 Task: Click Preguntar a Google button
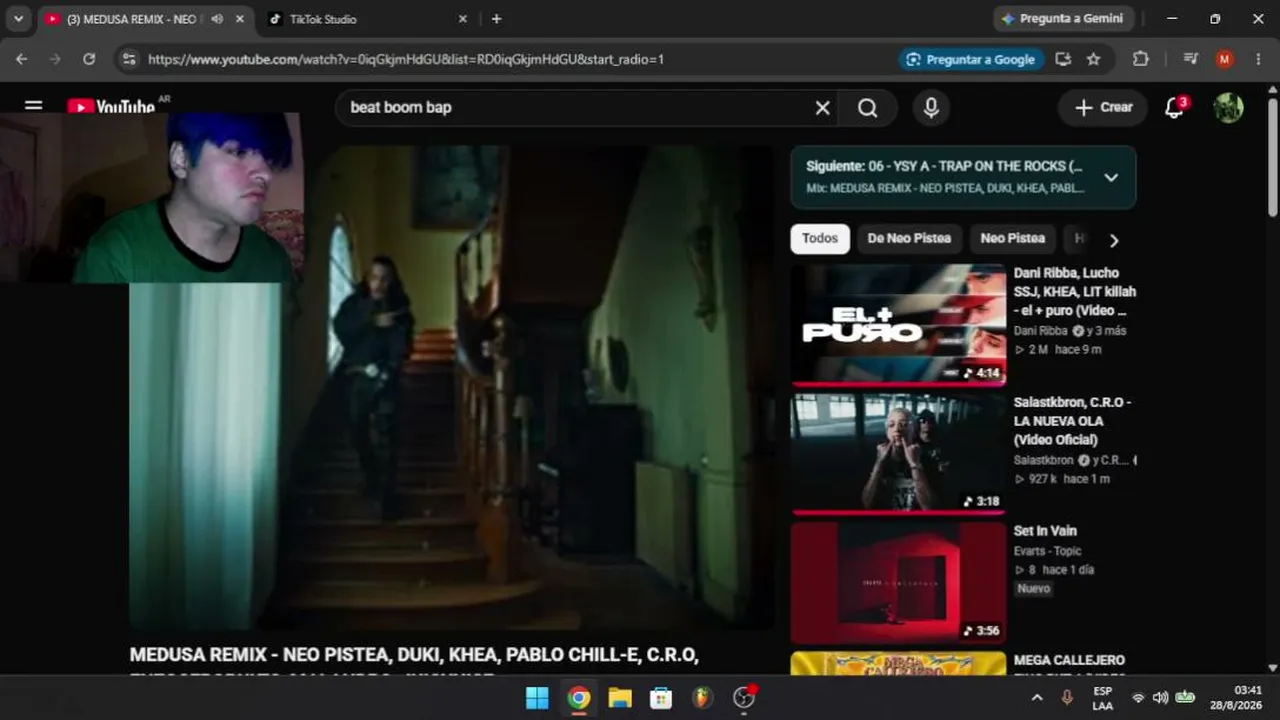969,59
